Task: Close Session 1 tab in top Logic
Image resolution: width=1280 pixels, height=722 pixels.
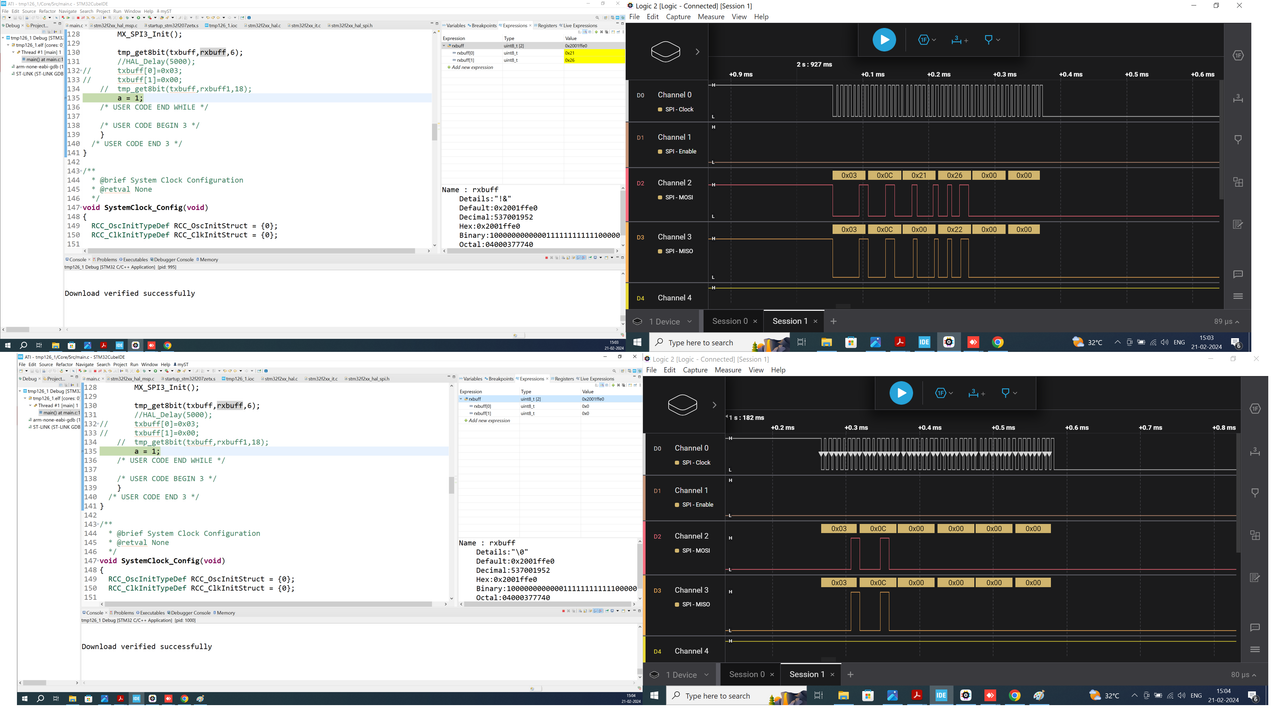Action: click(815, 321)
